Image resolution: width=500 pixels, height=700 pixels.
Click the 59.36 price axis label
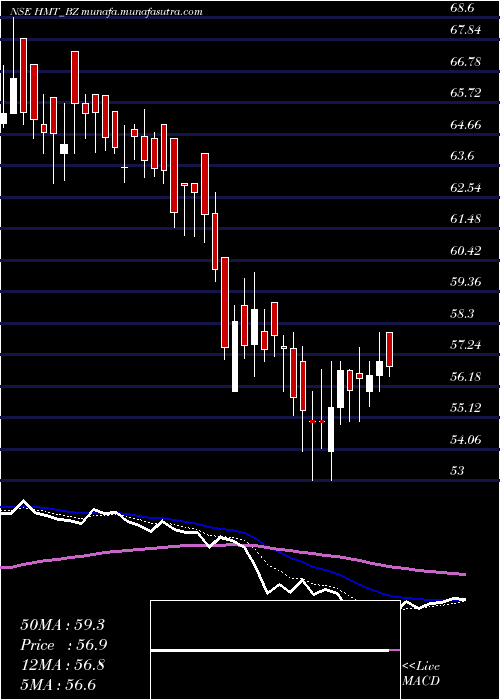pyautogui.click(x=465, y=282)
